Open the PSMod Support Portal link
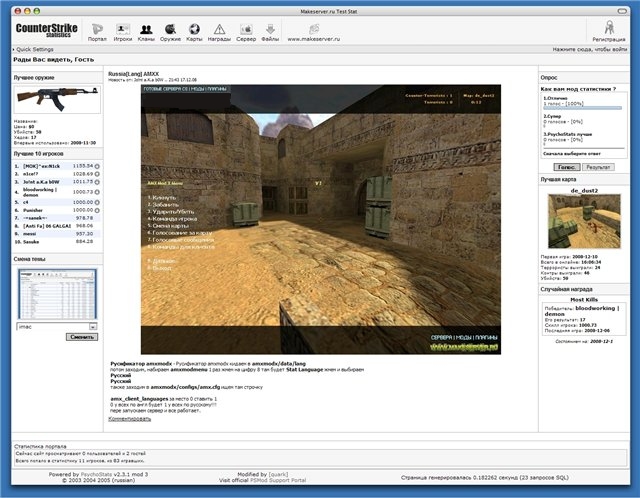The width and height of the screenshot is (640, 498). click(278, 480)
